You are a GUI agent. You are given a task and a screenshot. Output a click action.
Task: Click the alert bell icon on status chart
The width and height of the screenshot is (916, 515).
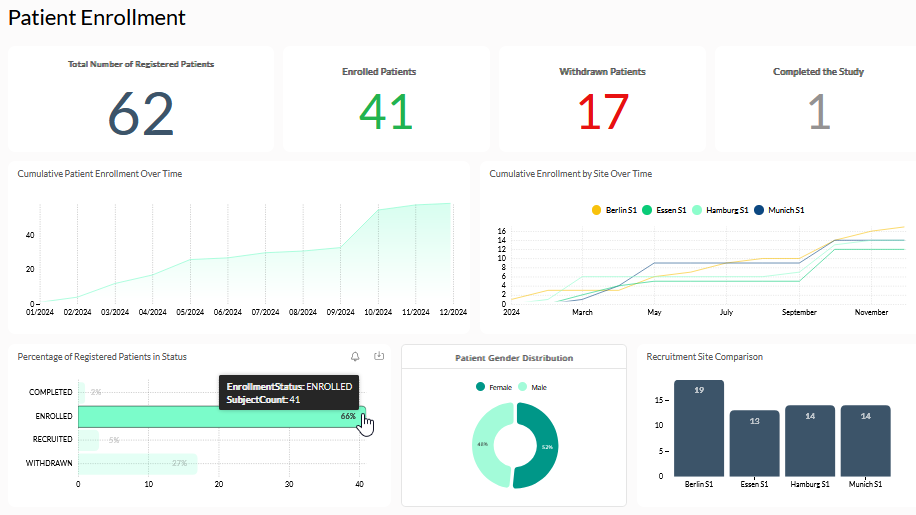355,356
